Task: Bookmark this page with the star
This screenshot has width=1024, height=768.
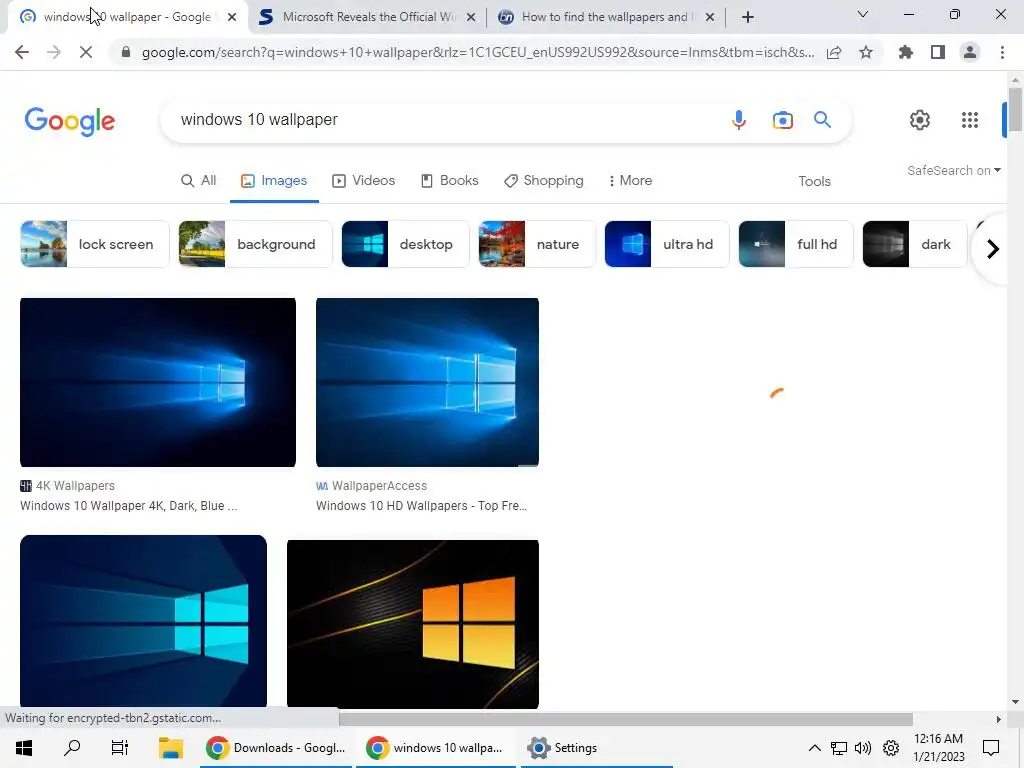Action: point(866,52)
